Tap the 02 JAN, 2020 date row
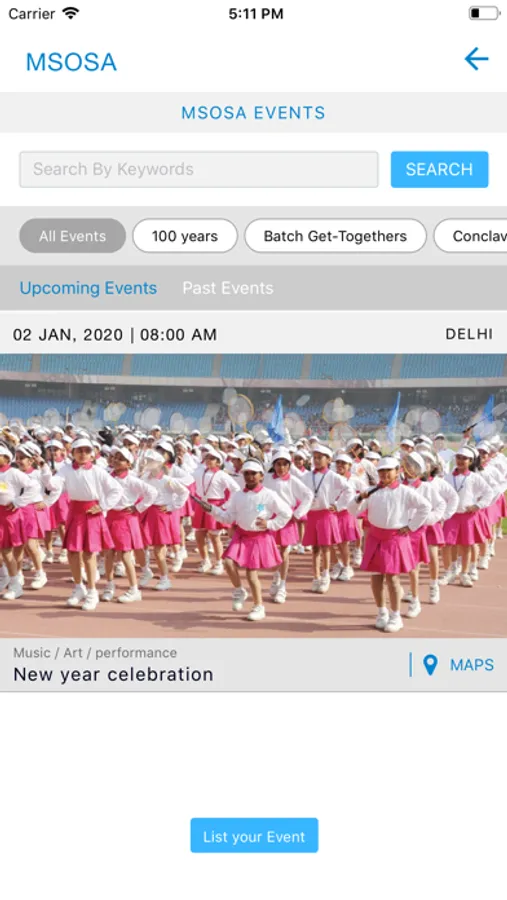The image size is (507, 900). (x=253, y=334)
